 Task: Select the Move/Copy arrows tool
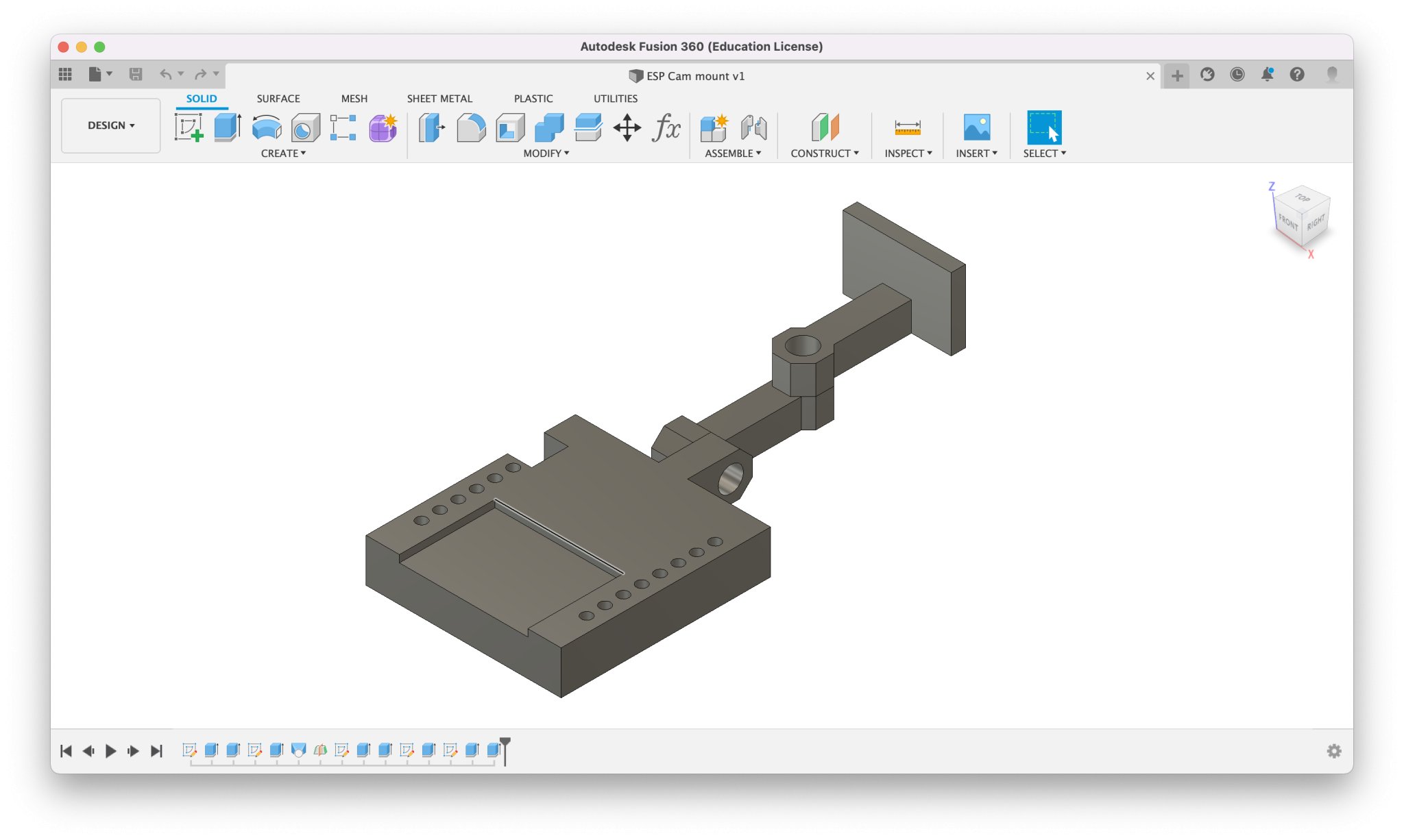627,127
